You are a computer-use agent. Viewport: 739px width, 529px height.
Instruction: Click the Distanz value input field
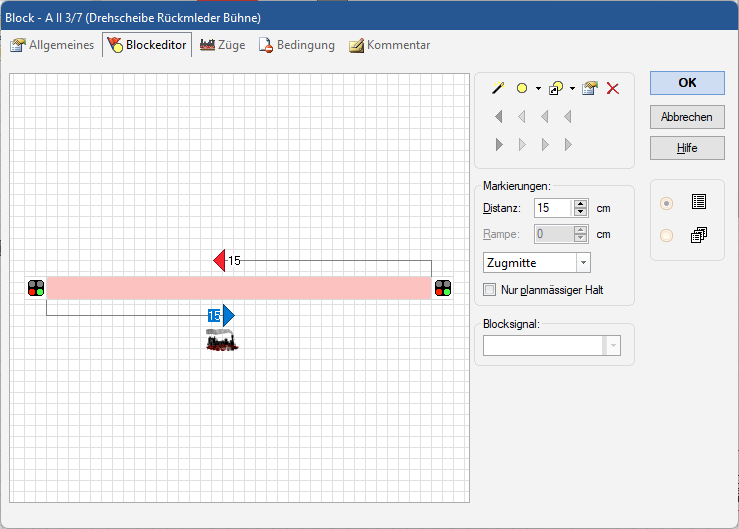(553, 208)
